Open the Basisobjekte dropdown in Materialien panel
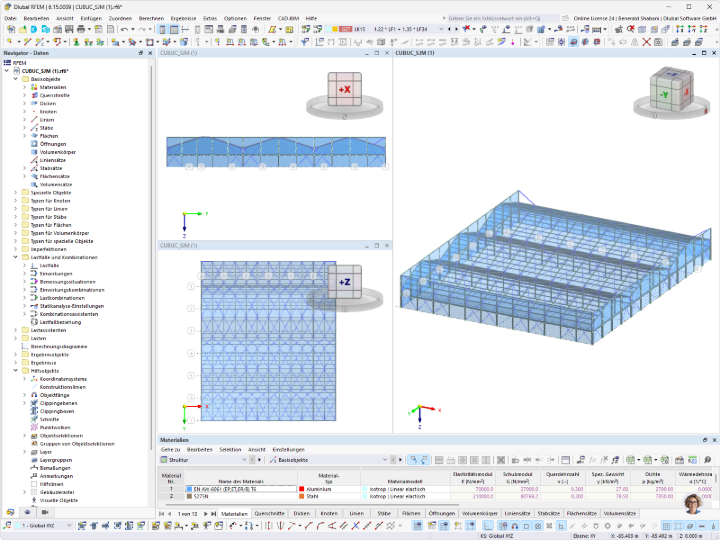Image resolution: width=720 pixels, height=540 pixels. tap(385, 460)
